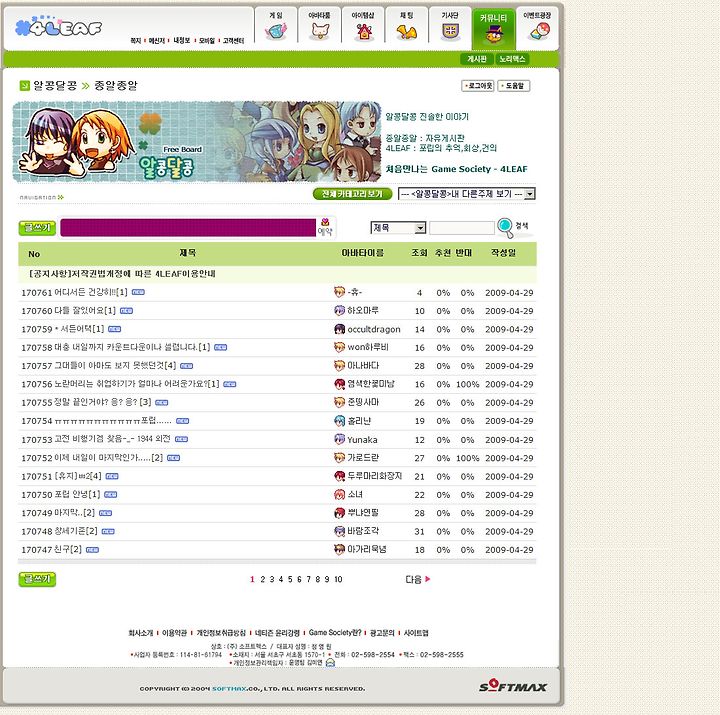Click the avatar icon next to 아나바다
Viewport: 720px width, 715px height.
(x=339, y=366)
